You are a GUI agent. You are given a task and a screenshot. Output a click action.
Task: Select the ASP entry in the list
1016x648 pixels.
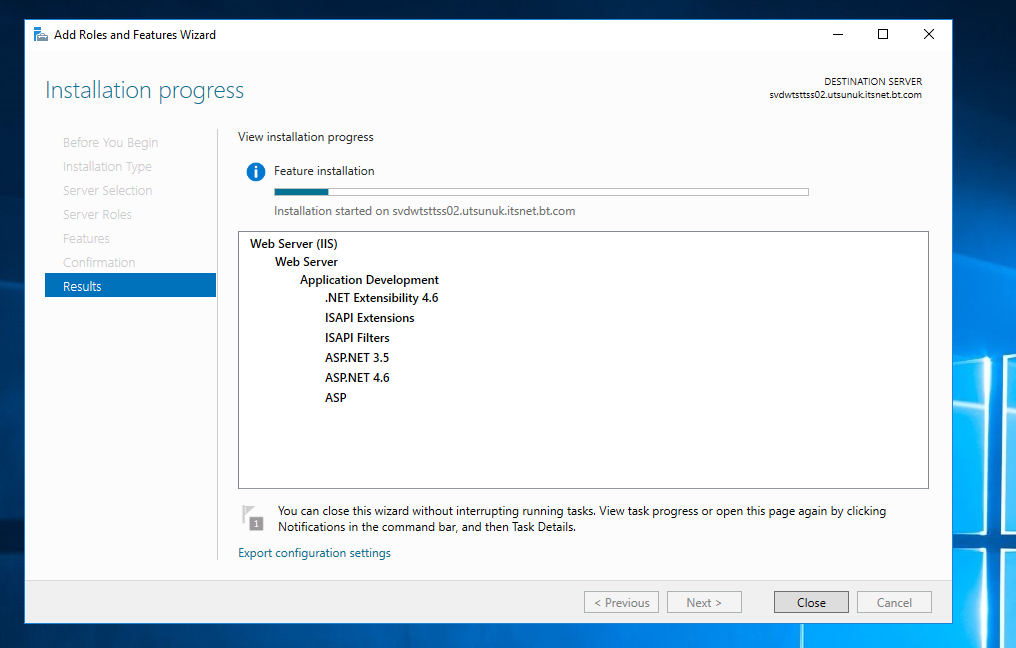coord(336,398)
